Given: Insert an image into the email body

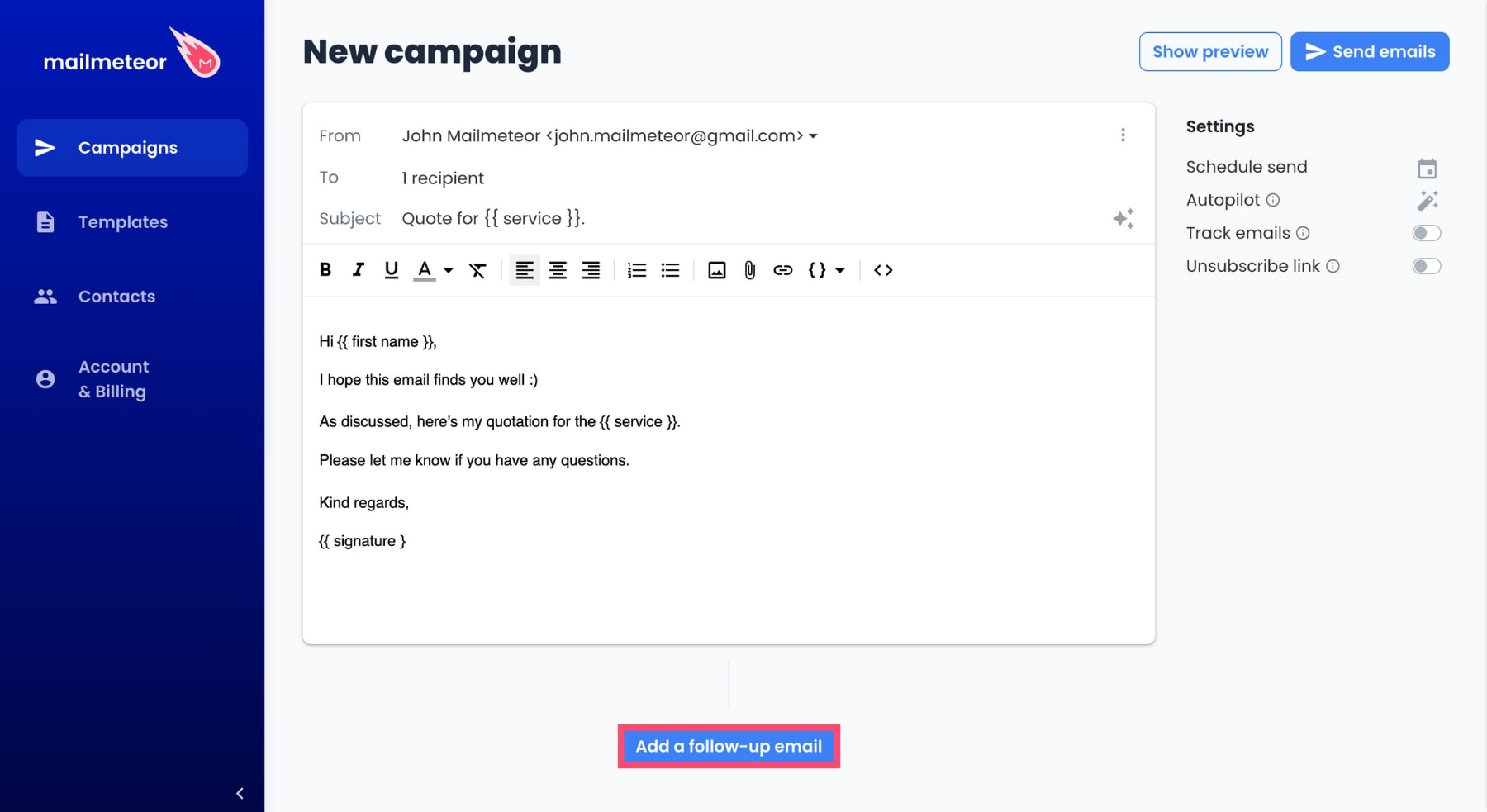Looking at the screenshot, I should point(716,270).
